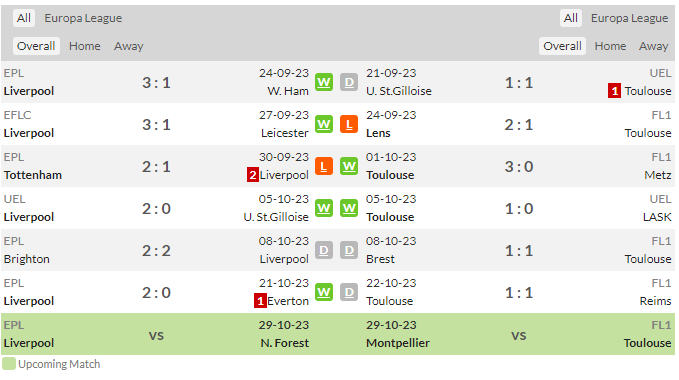This screenshot has width=679, height=380.
Task: Open the Tottenham team link
Action: [32, 175]
